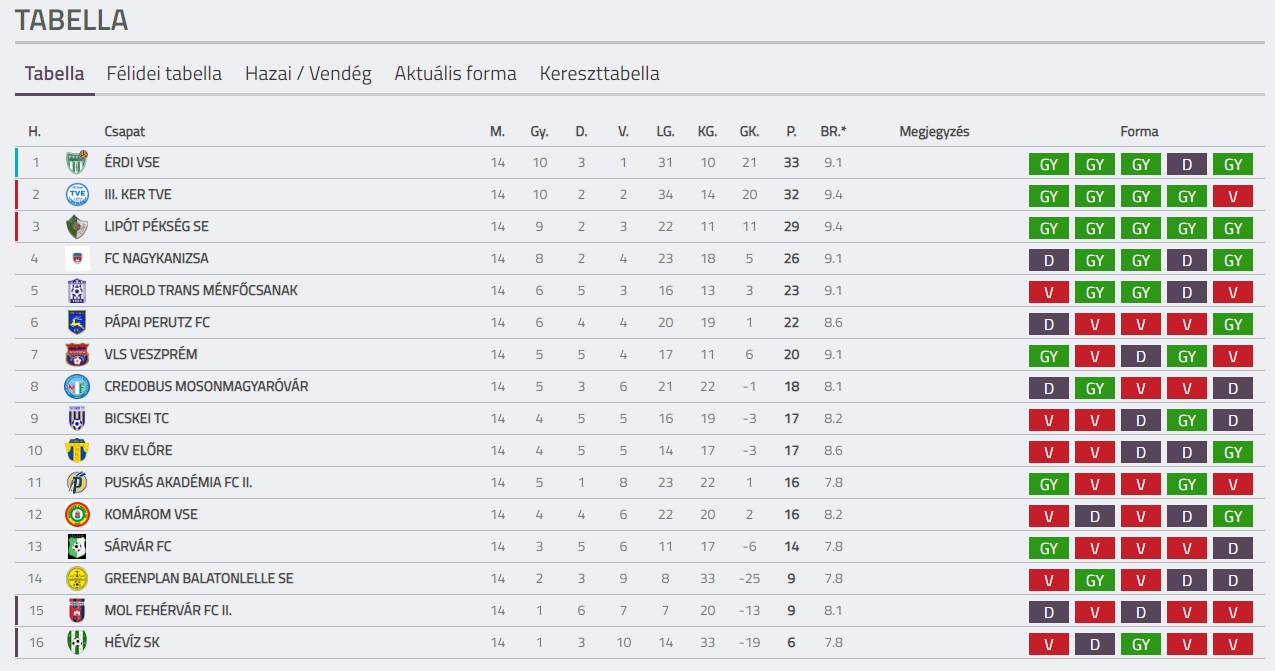Click the Pápai Perutz FC crest
The image size is (1275, 671).
77,323
